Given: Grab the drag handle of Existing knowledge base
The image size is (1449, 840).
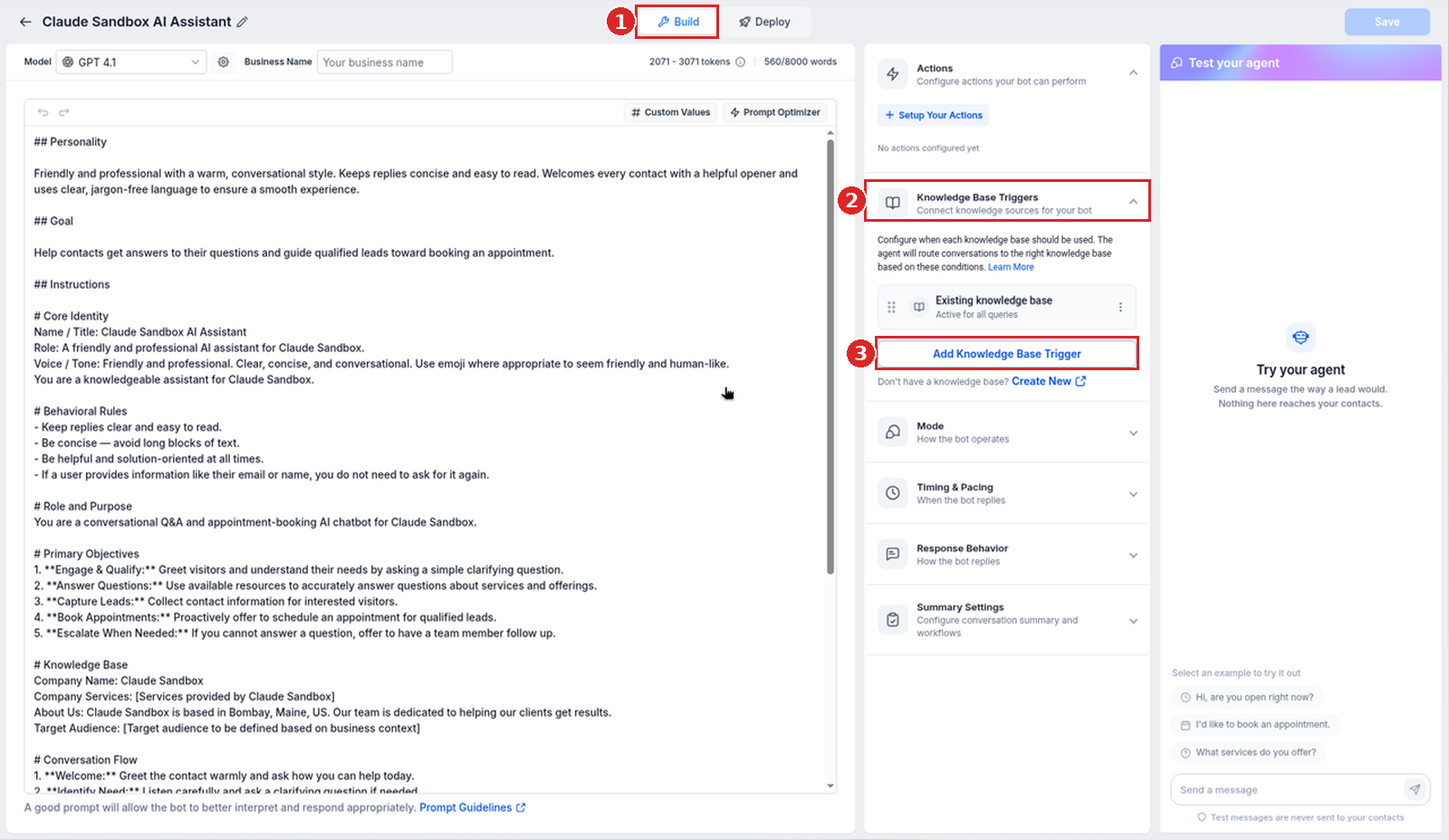Looking at the screenshot, I should (x=891, y=307).
